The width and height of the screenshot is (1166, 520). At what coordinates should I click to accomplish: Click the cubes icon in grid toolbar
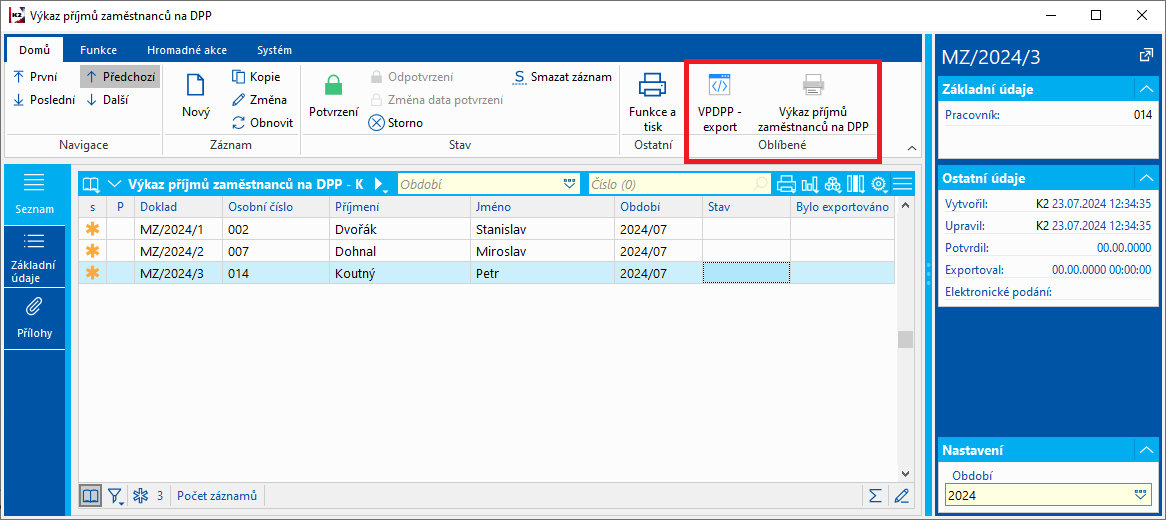coord(833,184)
